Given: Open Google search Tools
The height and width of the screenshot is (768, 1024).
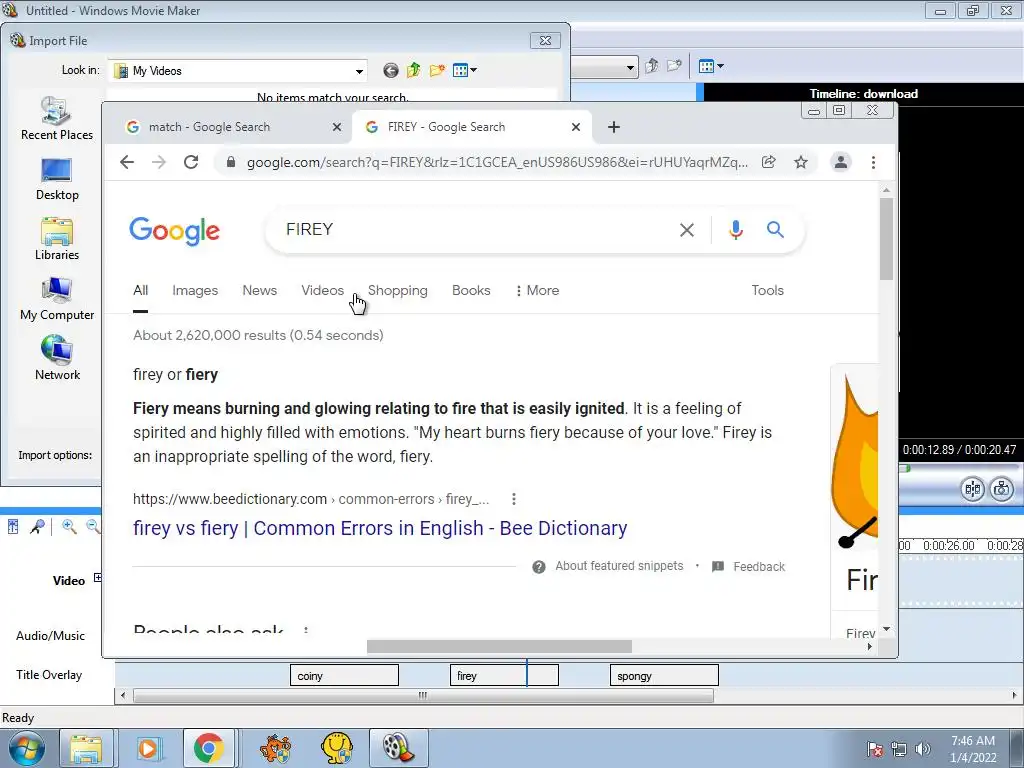Looking at the screenshot, I should tap(767, 290).
